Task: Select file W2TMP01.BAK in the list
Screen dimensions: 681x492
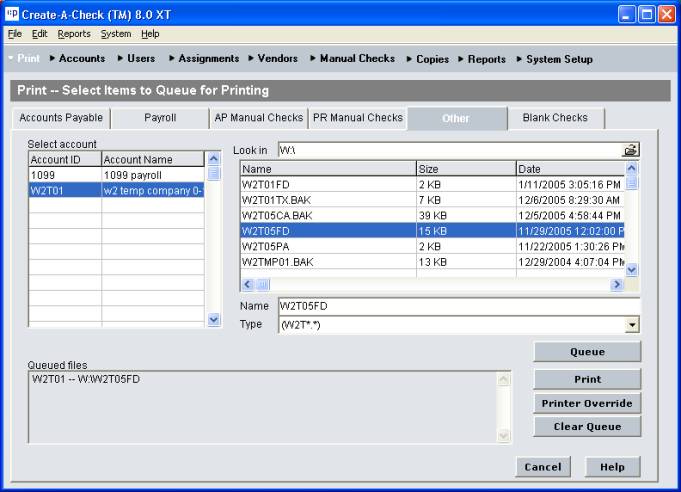Action: tap(432, 262)
